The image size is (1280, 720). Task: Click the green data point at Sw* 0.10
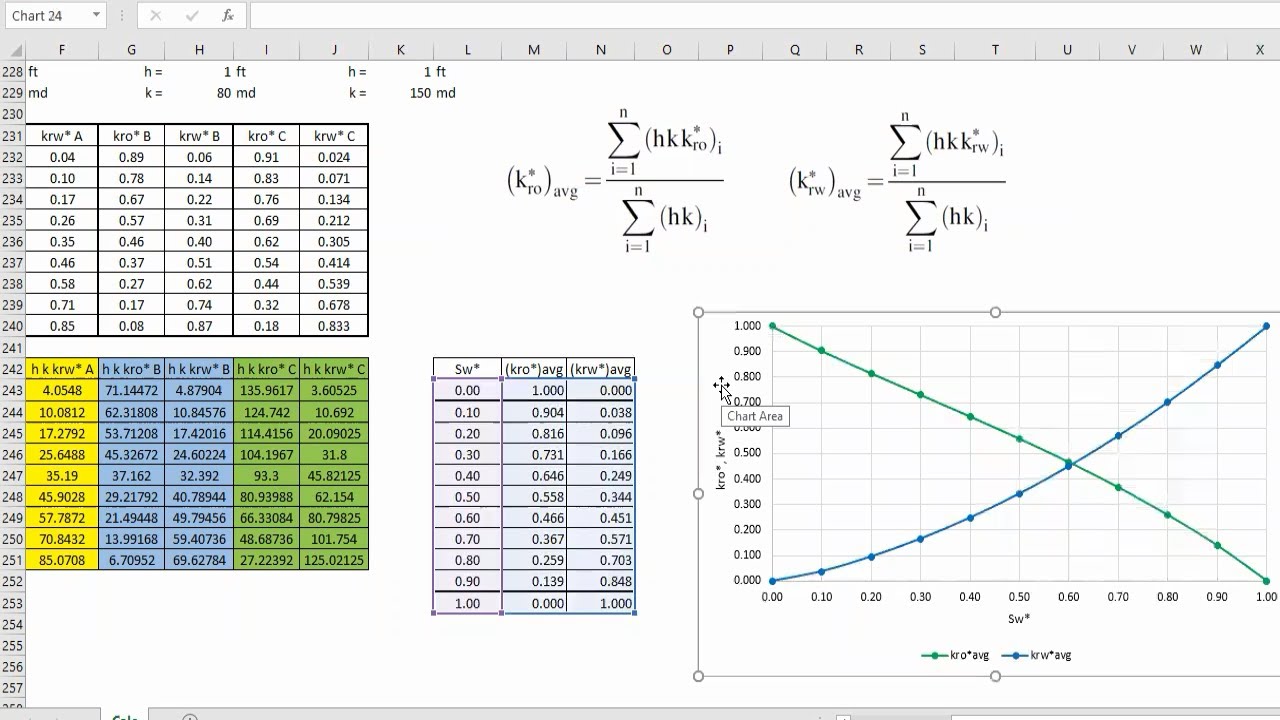click(822, 351)
